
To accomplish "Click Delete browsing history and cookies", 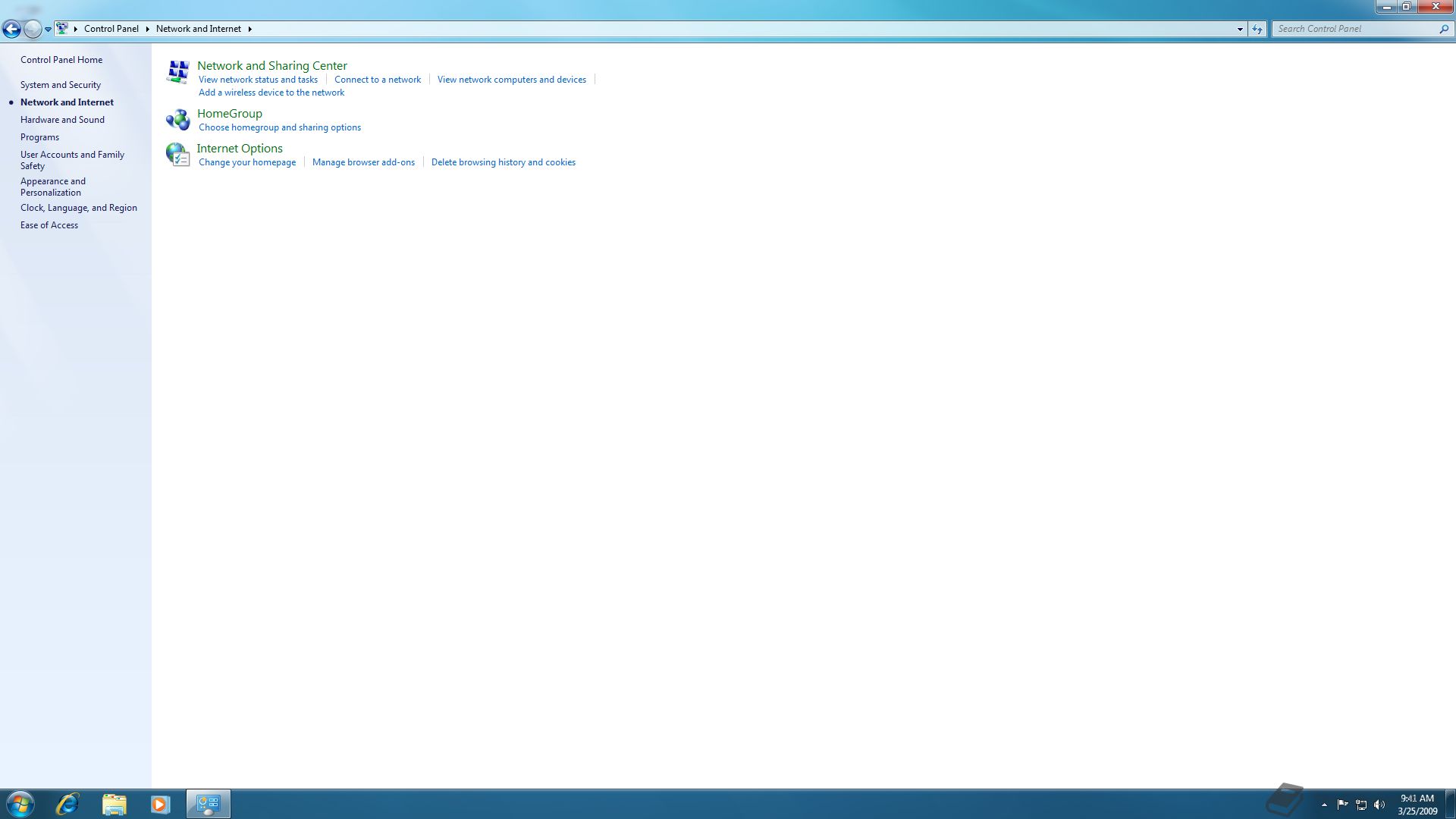I will 503,162.
